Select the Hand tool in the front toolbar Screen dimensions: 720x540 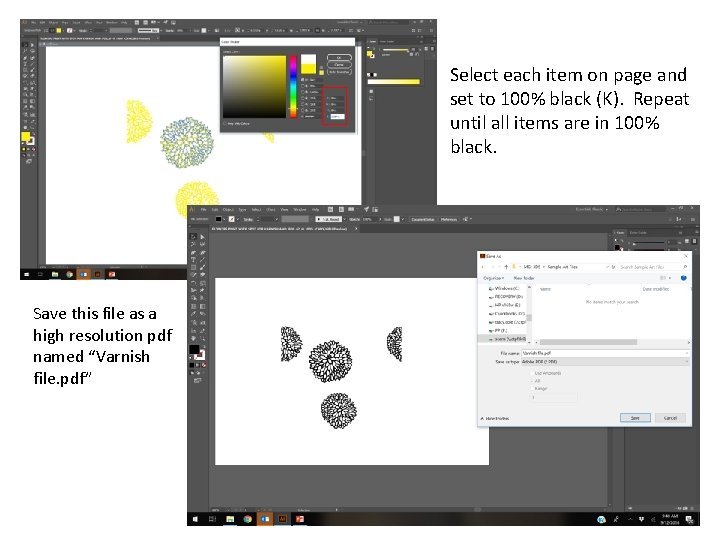coord(193,338)
